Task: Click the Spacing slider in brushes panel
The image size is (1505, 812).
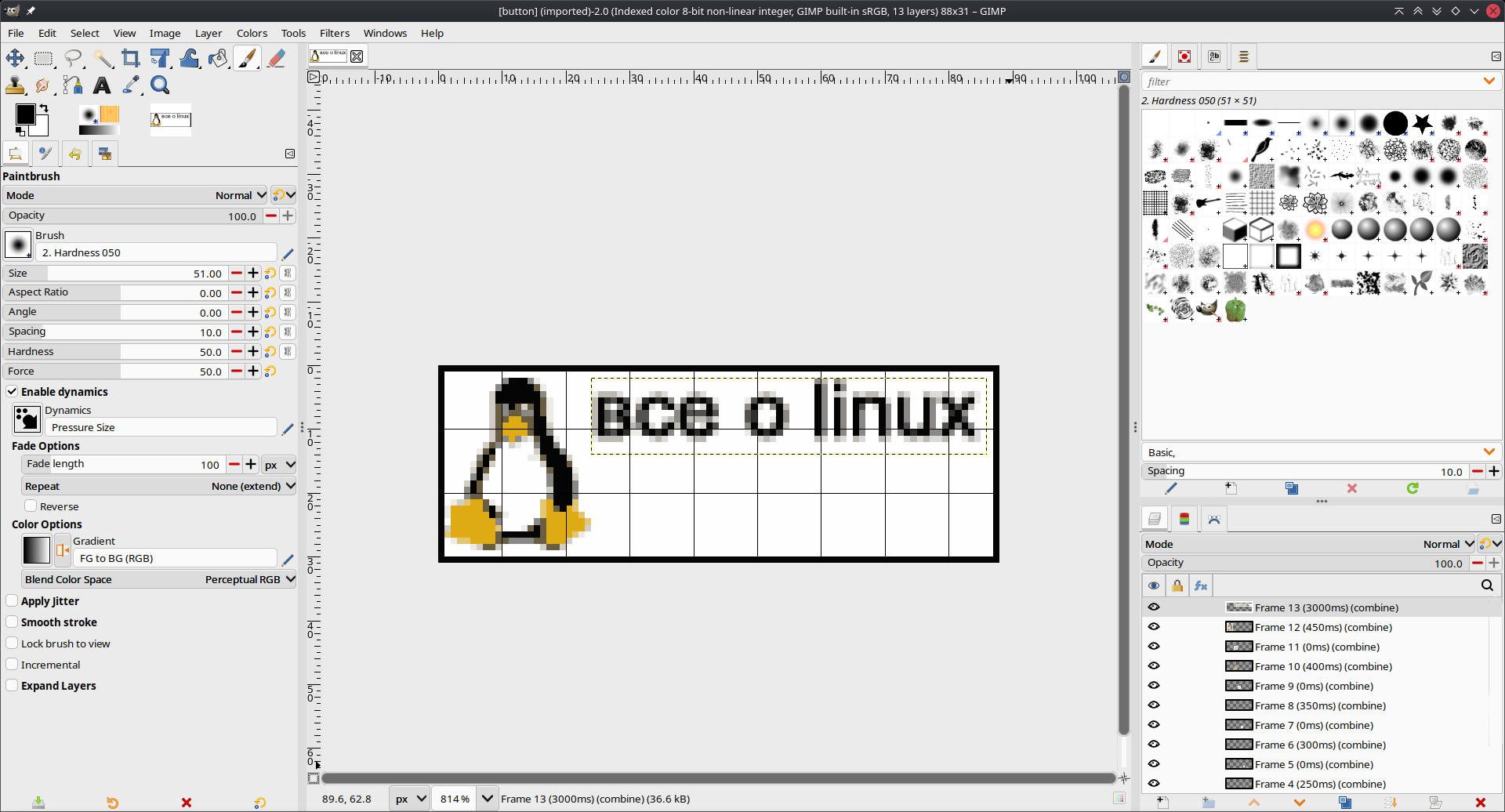Action: (x=1305, y=471)
